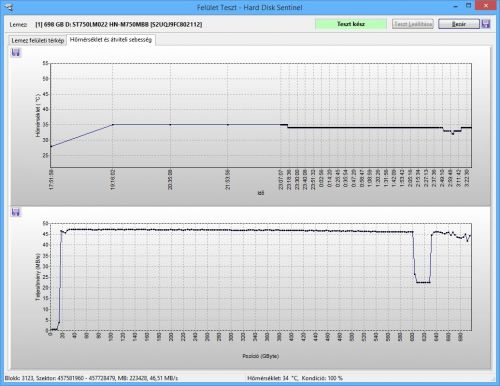Save the temperature chart with its floppy icon
Viewport: 500px width, 386px height.
pos(16,52)
